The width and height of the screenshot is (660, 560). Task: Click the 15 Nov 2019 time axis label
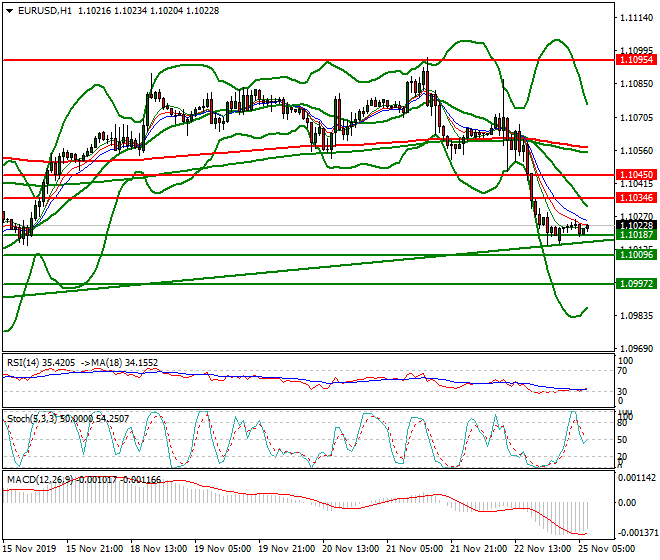(x=29, y=549)
